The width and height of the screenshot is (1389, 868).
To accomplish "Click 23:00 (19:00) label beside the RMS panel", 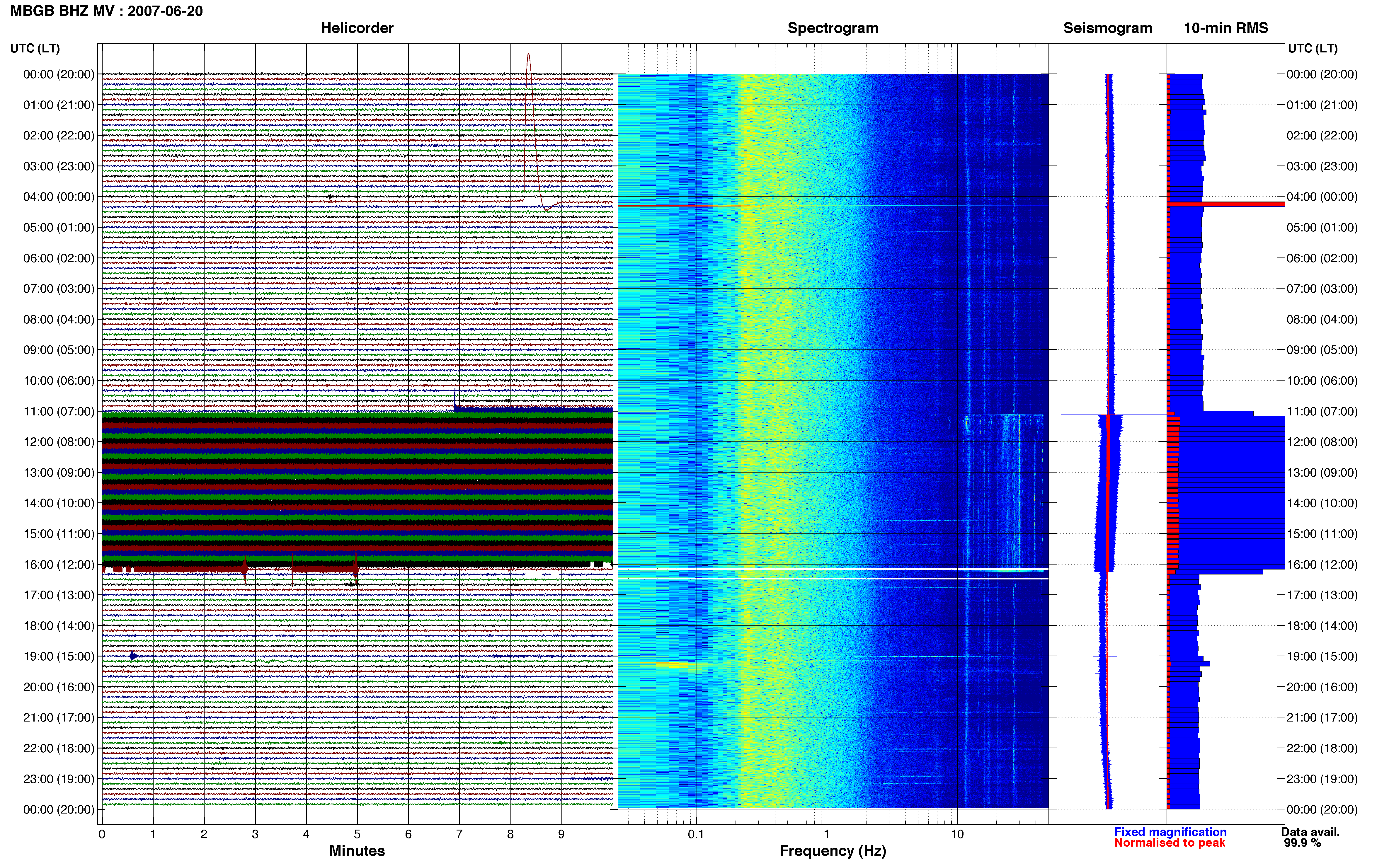I will (1322, 779).
